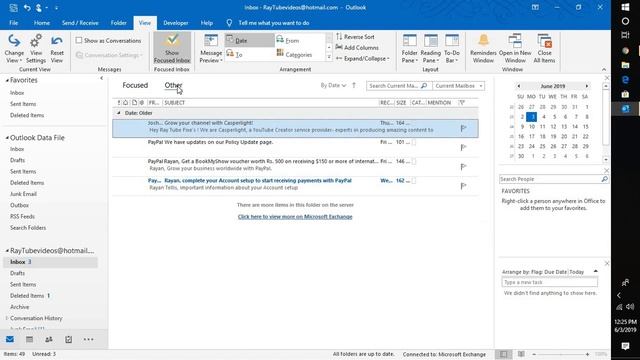Switch to the Home ribbon tab
The width and height of the screenshot is (640, 360).
coord(42,23)
